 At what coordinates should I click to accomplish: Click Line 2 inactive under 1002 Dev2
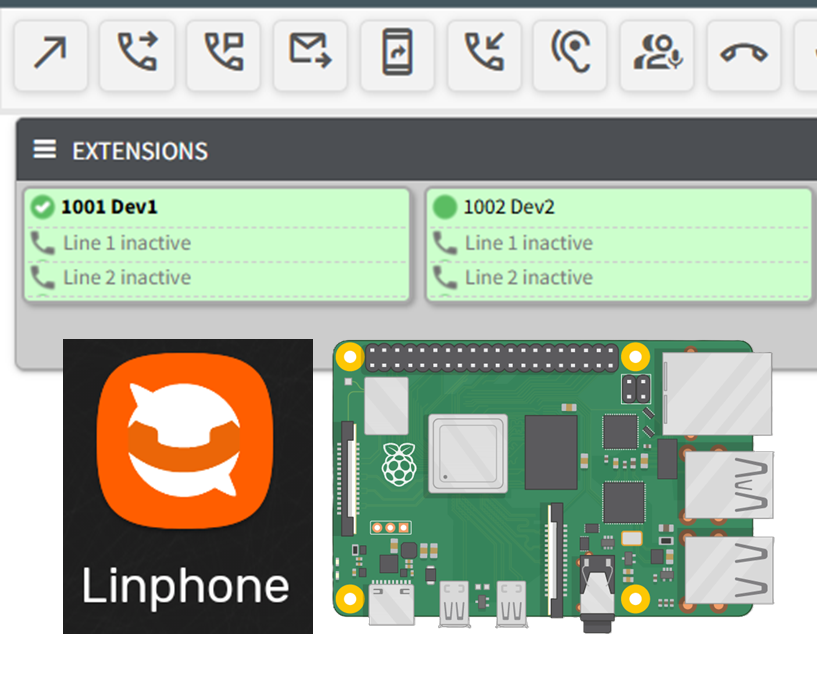528,277
